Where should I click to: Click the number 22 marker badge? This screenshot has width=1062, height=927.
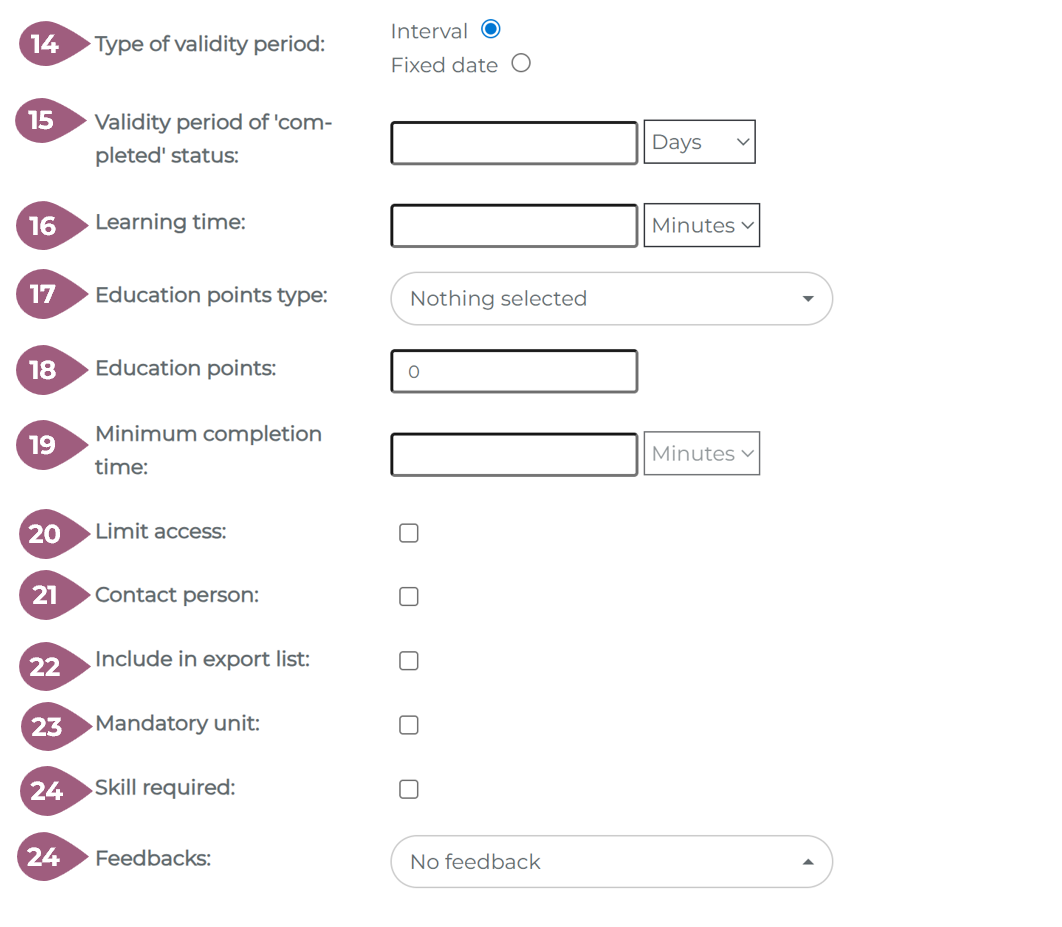(45, 667)
